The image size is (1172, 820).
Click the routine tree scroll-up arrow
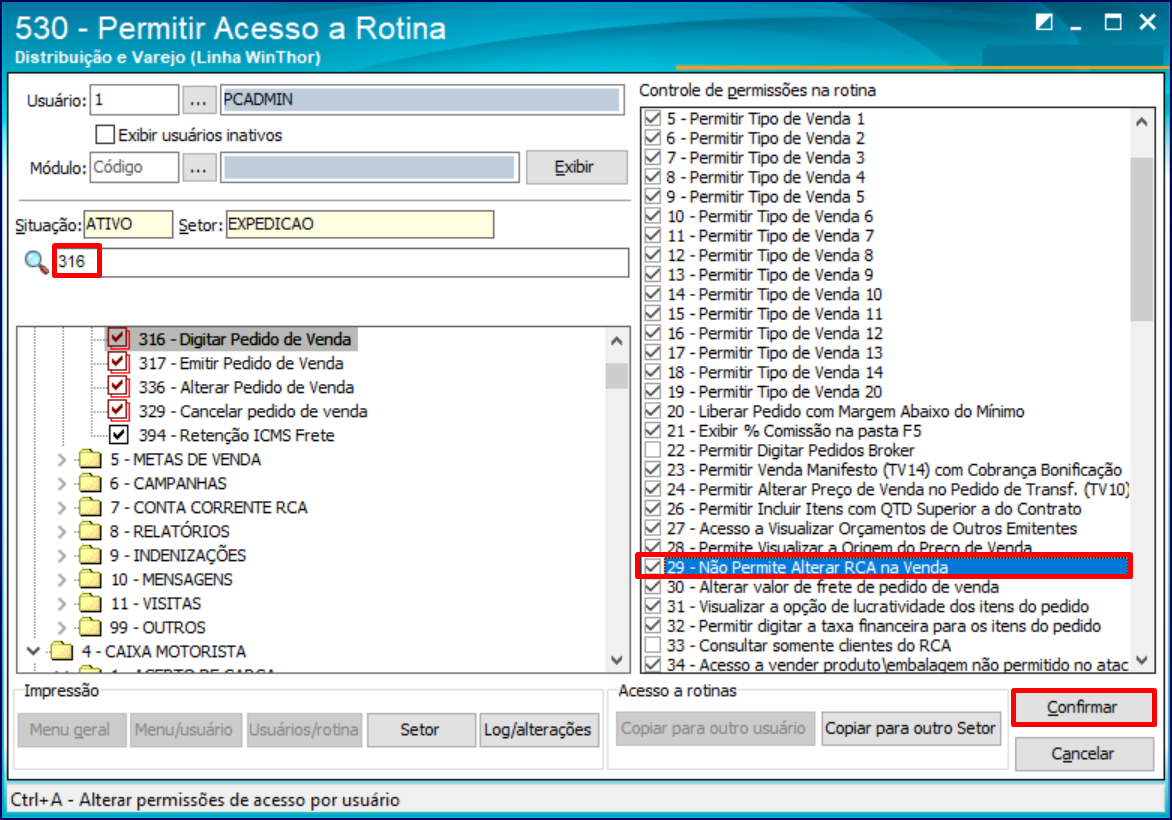617,341
